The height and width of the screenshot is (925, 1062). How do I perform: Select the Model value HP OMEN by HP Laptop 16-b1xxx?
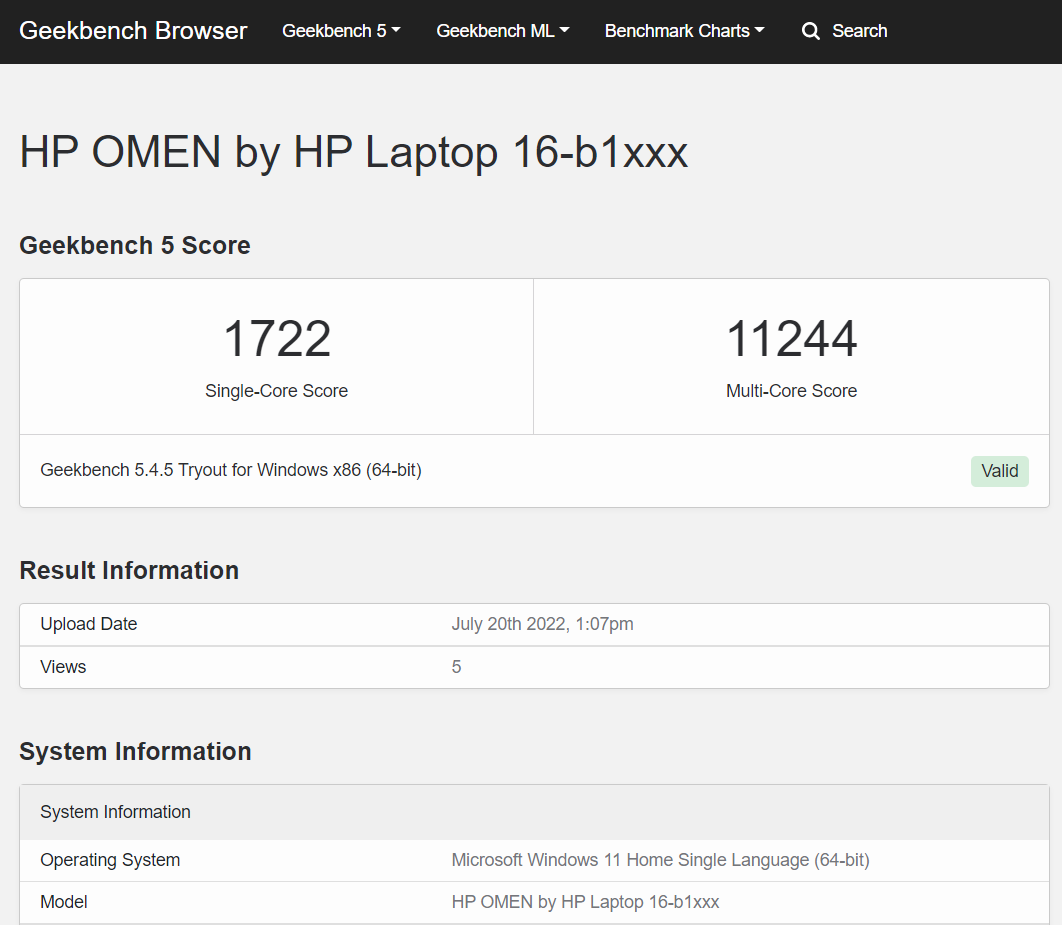585,902
